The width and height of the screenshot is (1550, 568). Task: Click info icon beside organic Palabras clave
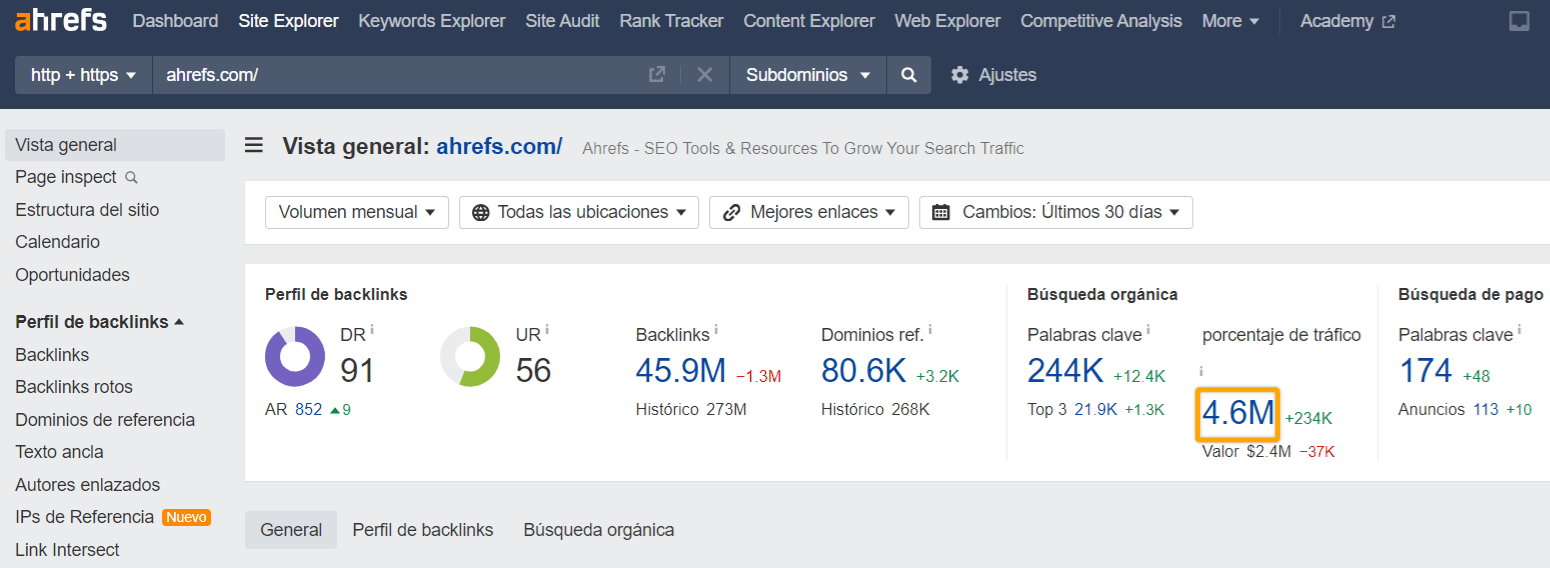(x=1148, y=329)
